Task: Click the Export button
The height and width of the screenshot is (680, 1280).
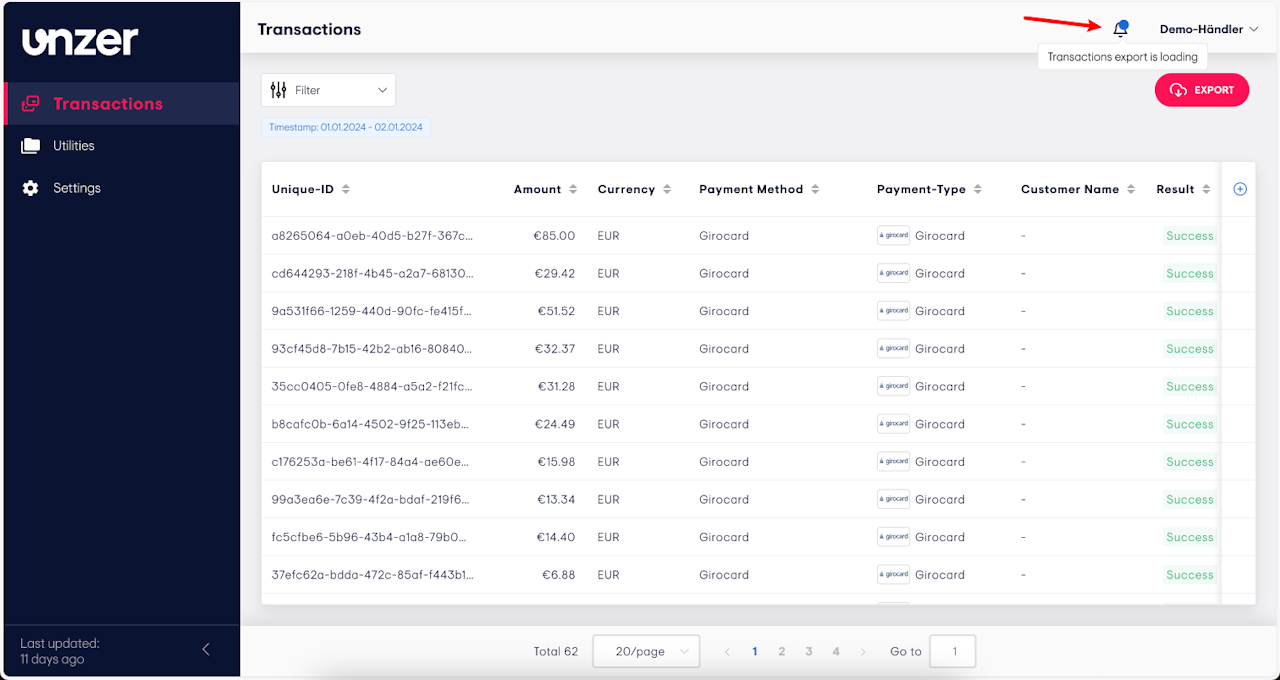Action: point(1201,90)
